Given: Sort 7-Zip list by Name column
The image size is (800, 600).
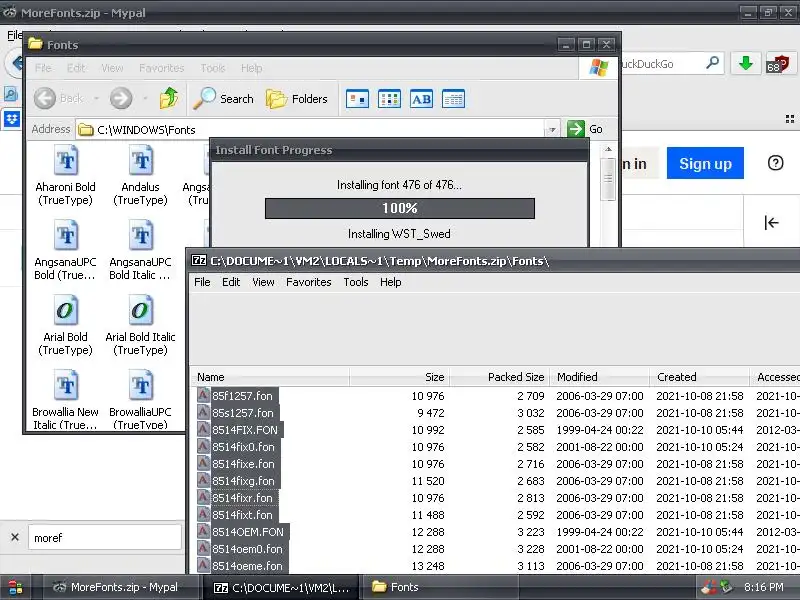Looking at the screenshot, I should [270, 377].
